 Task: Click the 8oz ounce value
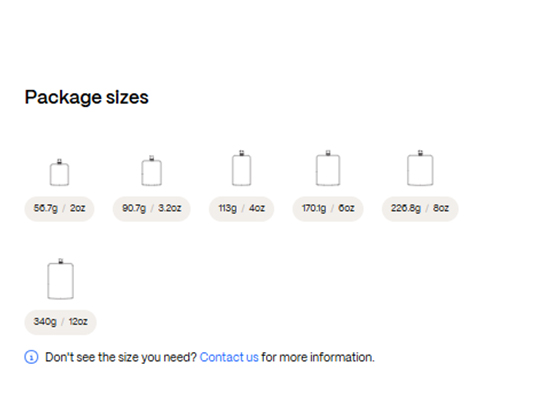tap(441, 208)
